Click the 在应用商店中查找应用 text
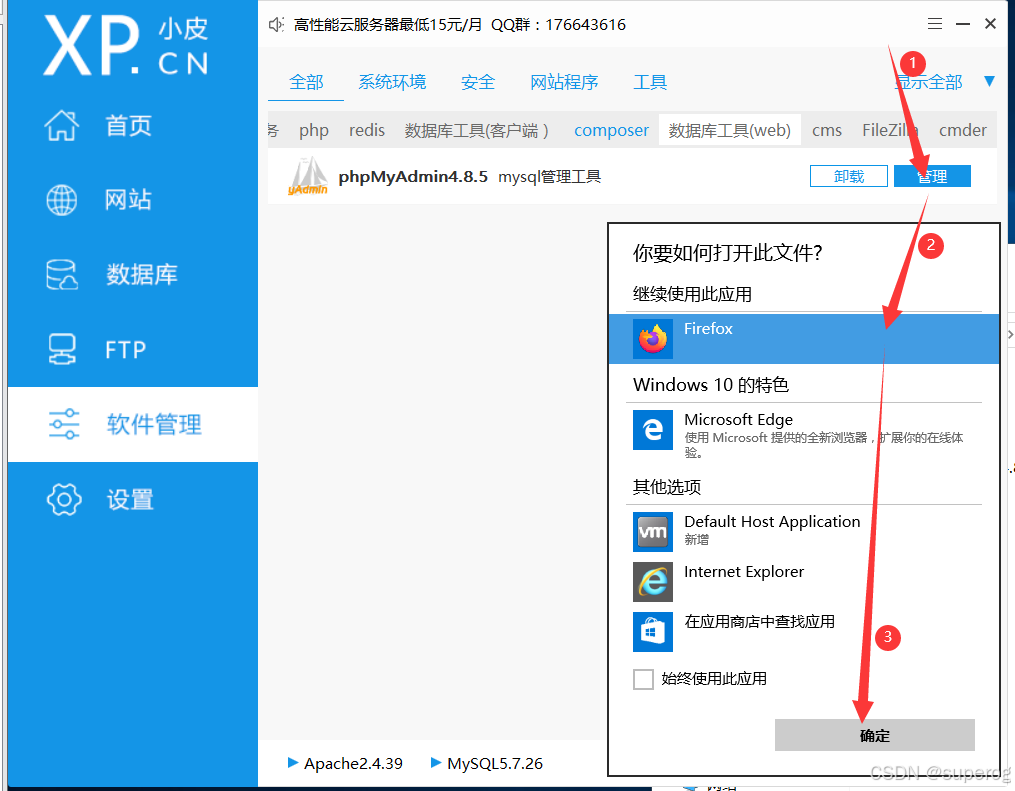1015x791 pixels. coord(759,621)
